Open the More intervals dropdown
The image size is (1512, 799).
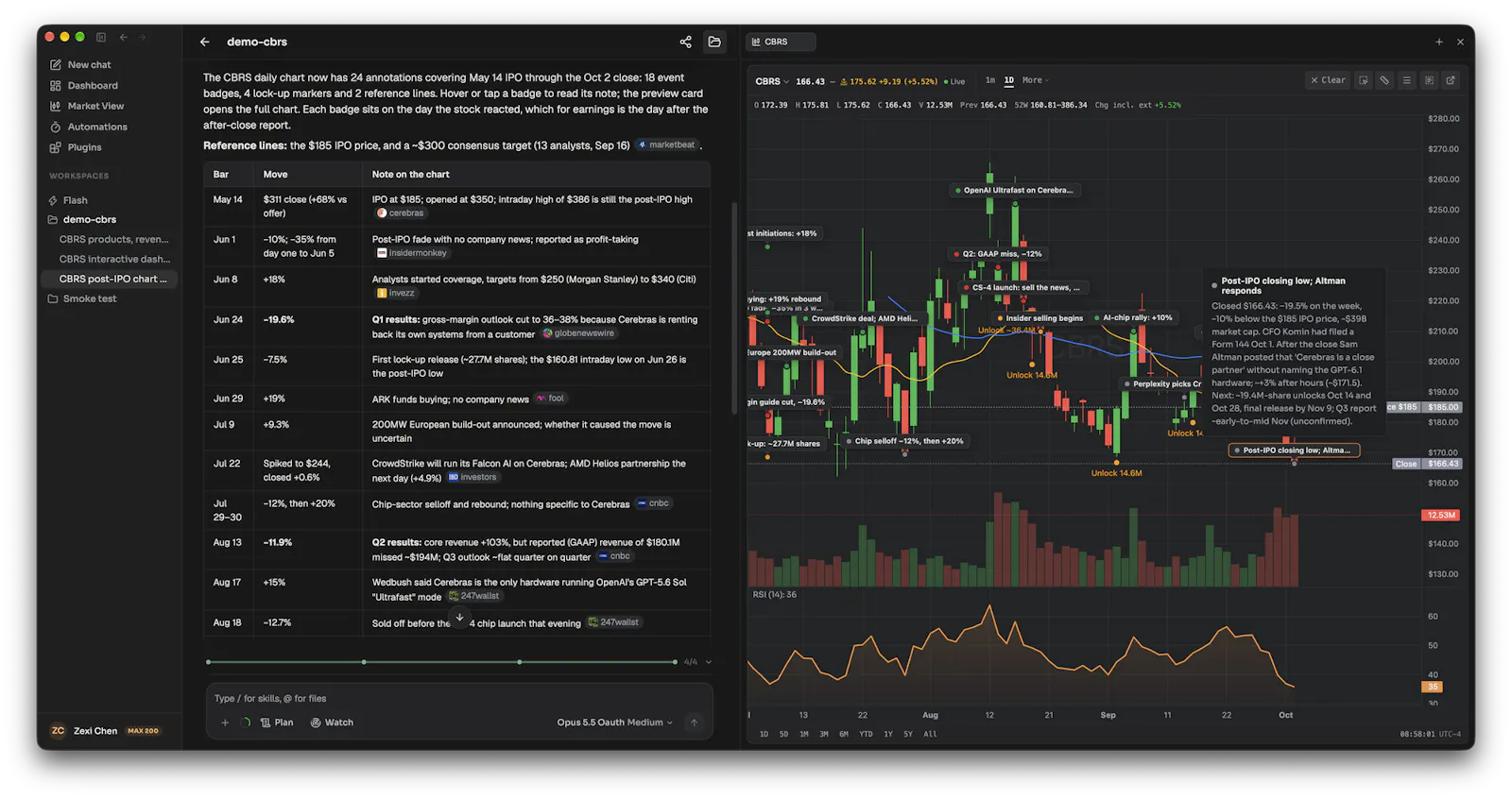click(x=1036, y=81)
